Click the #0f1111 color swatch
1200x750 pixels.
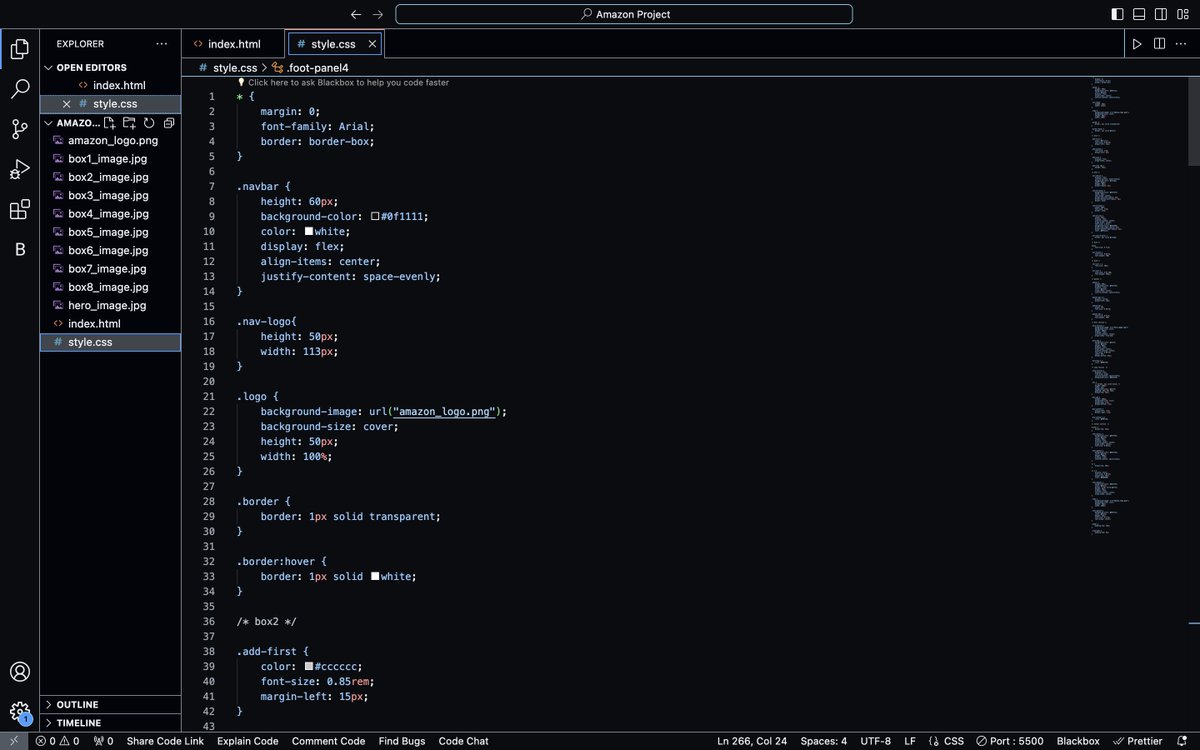pyautogui.click(x=375, y=216)
